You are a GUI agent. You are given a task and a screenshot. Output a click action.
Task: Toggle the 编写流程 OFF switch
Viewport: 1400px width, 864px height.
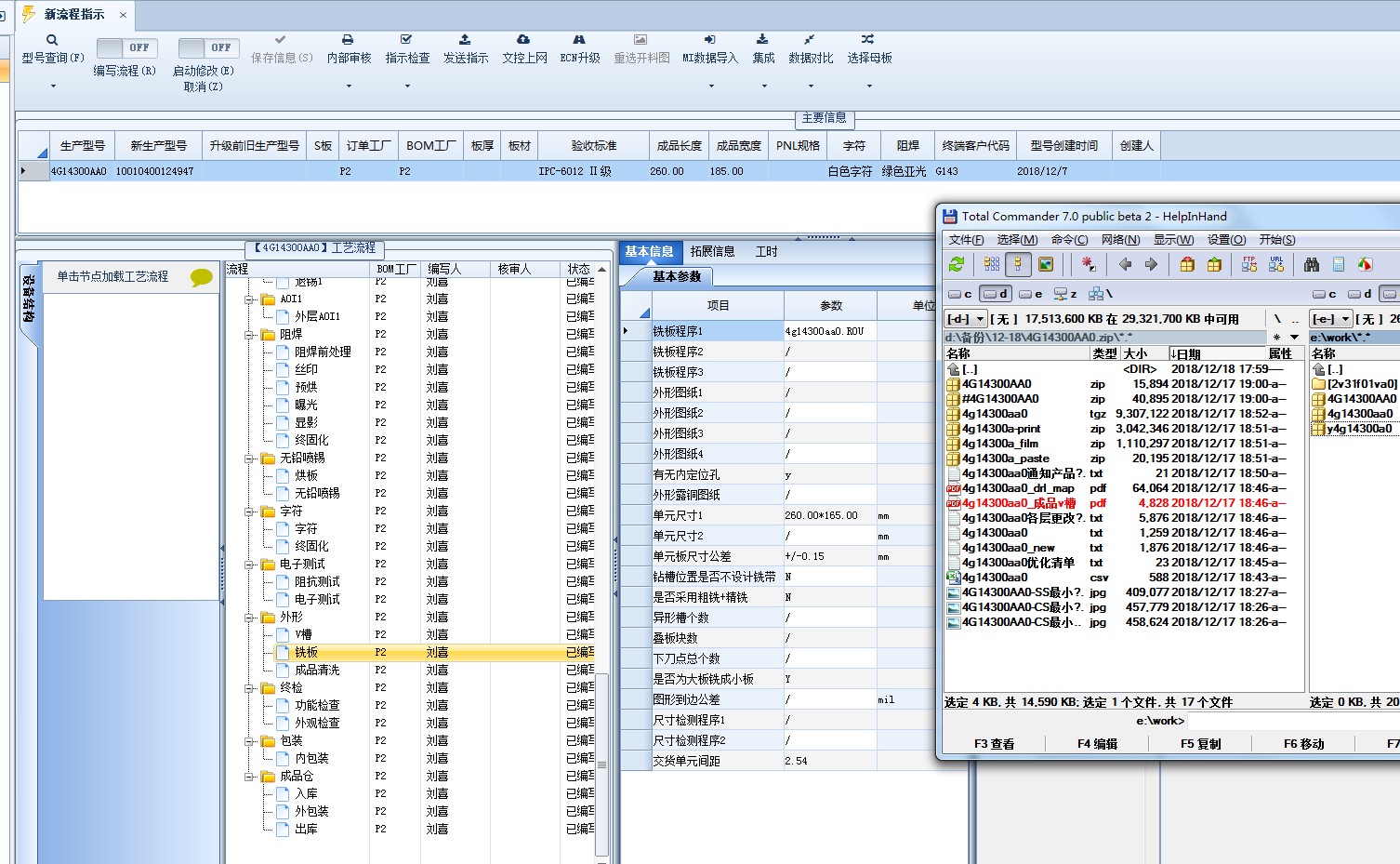126,47
